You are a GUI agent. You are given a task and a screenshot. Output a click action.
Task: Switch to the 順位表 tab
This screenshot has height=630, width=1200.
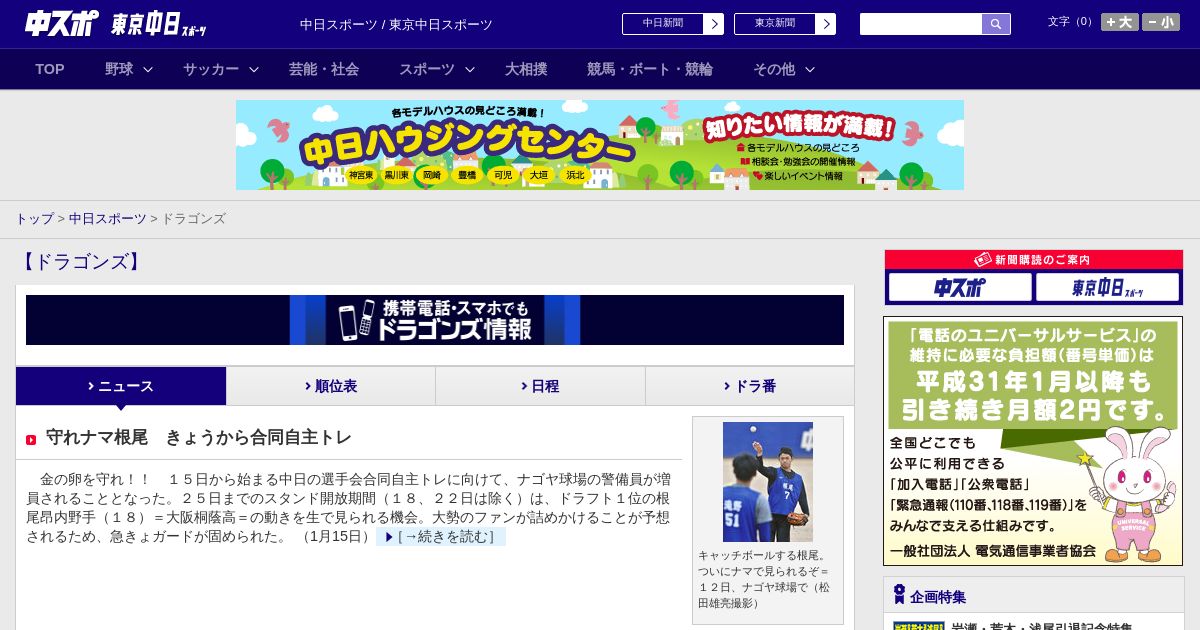[x=331, y=386]
